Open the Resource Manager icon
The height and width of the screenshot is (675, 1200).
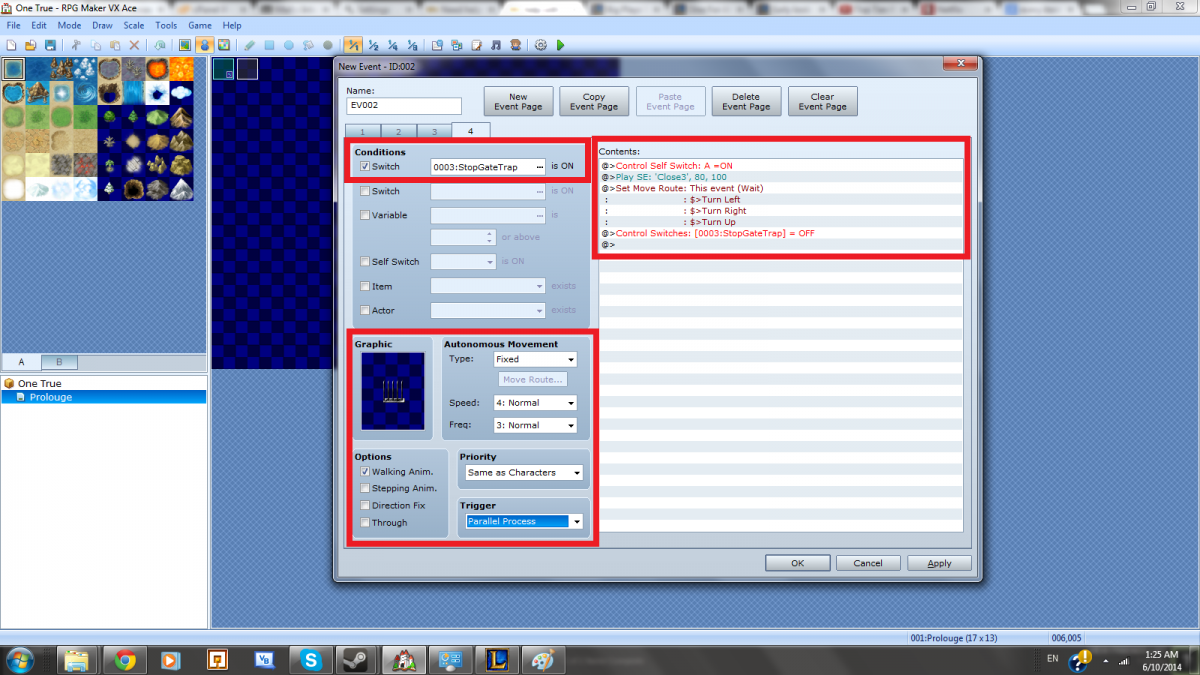456,45
